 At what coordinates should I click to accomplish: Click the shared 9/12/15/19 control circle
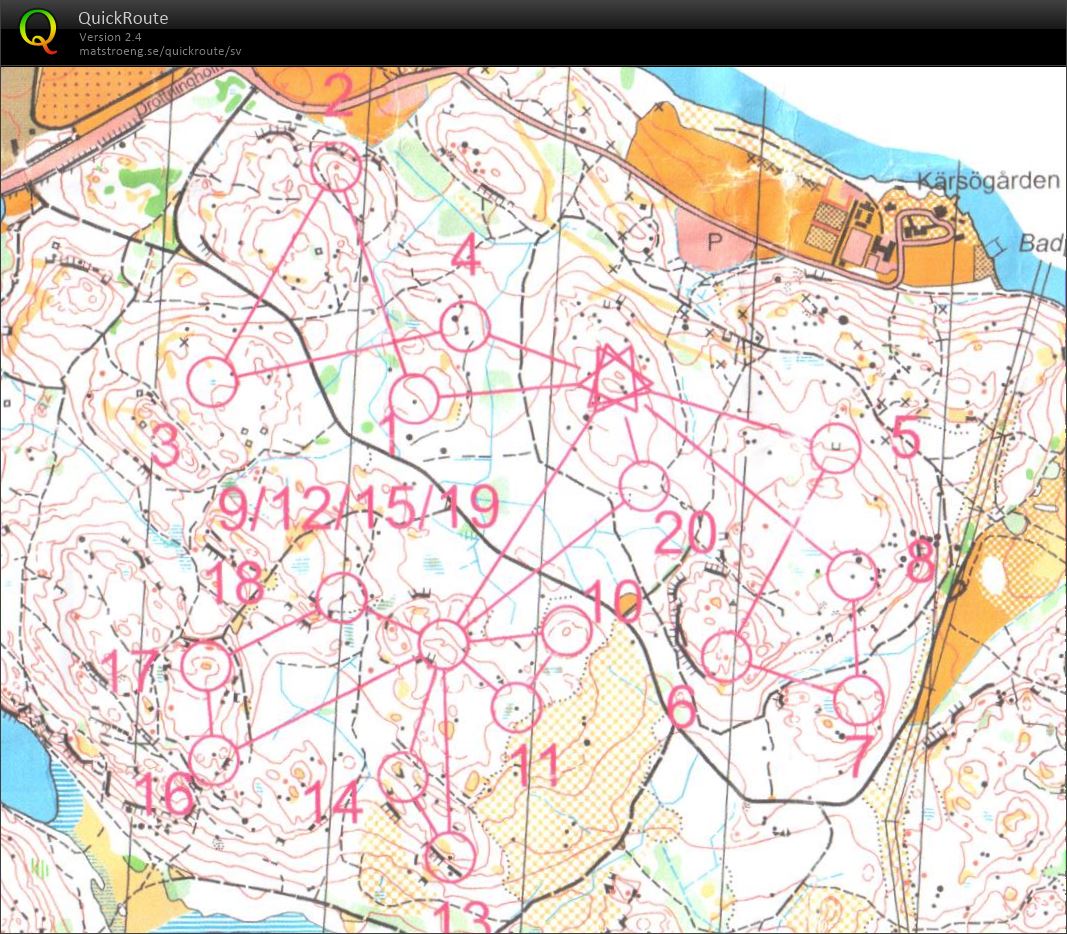[443, 643]
